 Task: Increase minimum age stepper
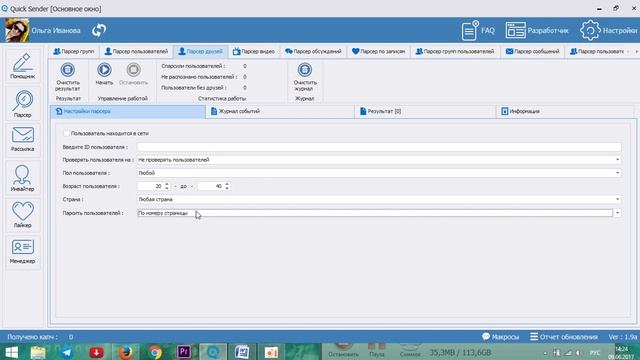167,184
